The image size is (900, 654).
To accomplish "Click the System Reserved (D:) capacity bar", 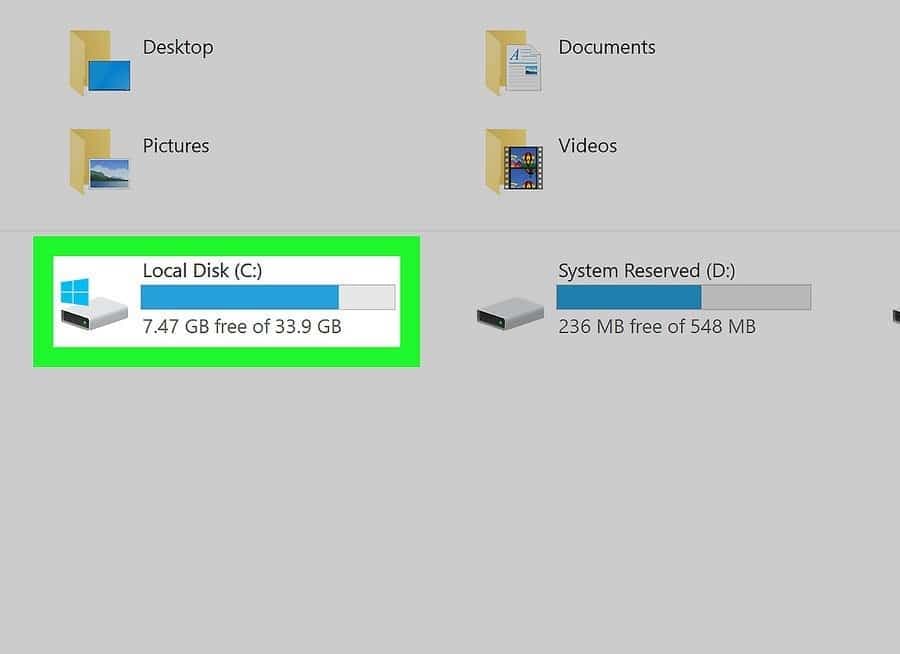I will click(x=683, y=297).
